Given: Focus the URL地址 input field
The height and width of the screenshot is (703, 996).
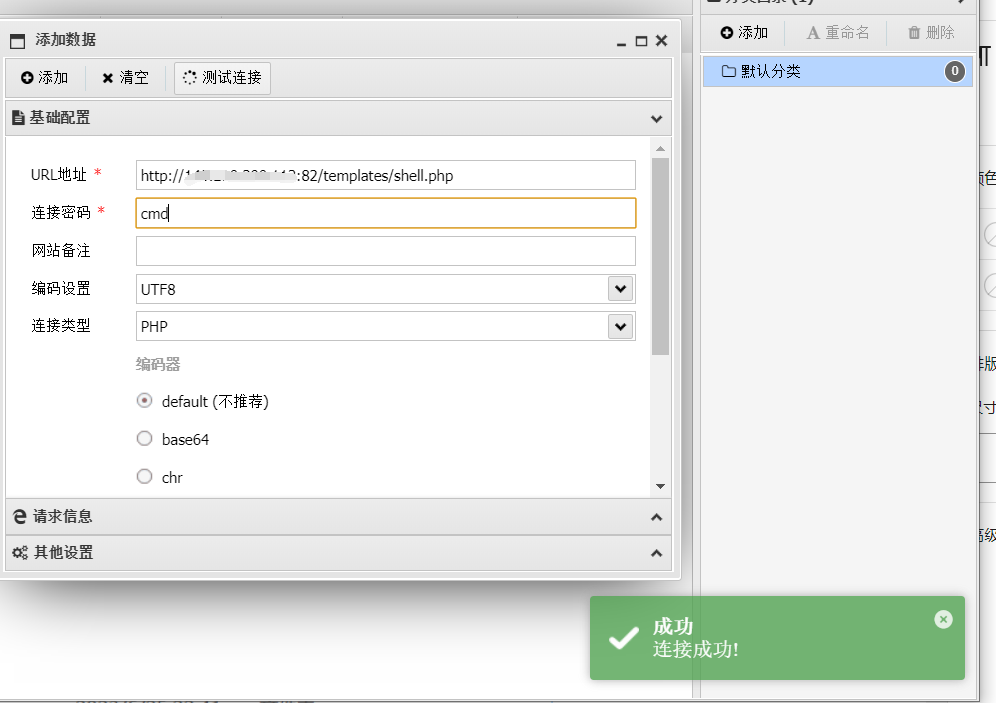Looking at the screenshot, I should (386, 175).
